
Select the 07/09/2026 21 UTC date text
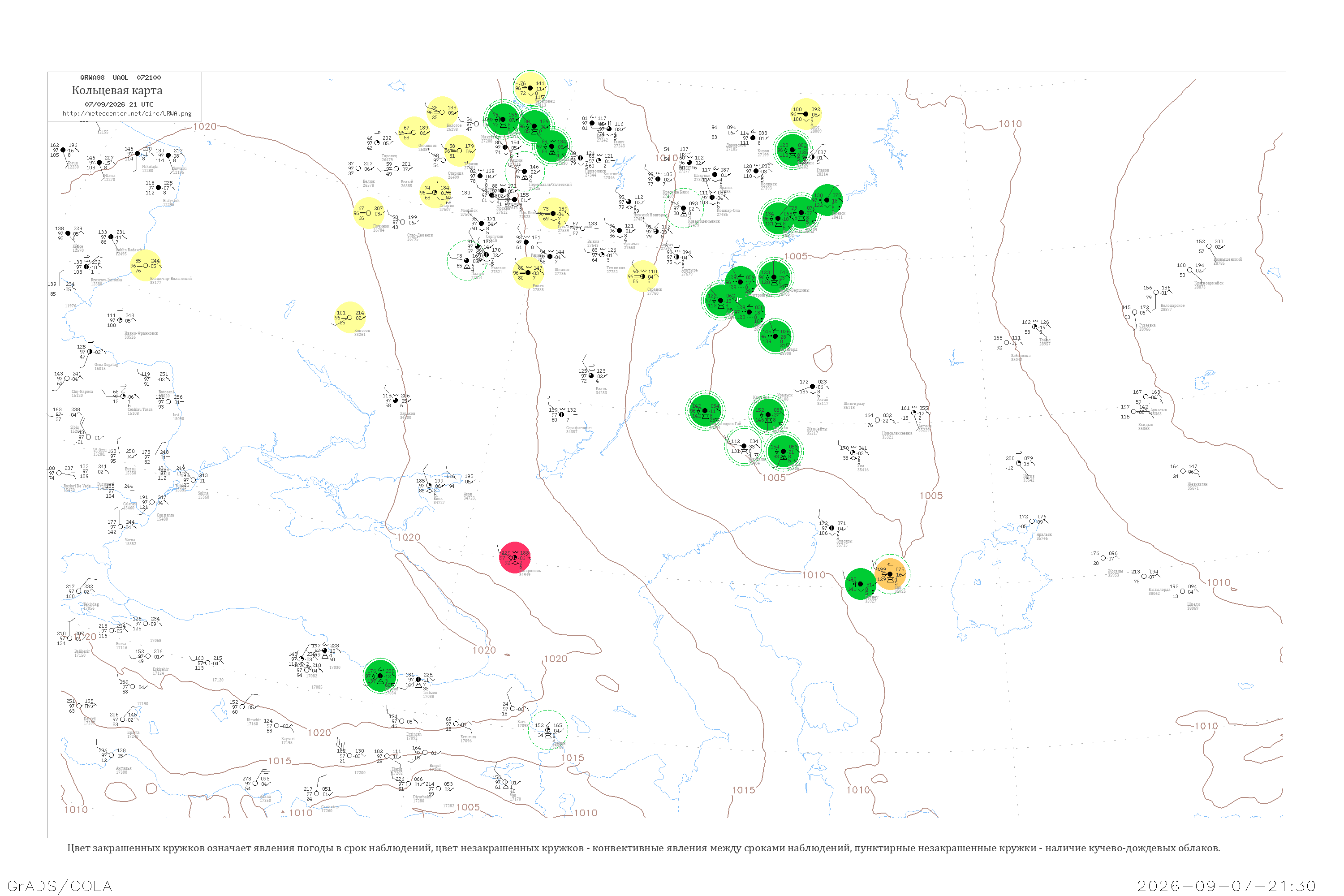click(119, 104)
